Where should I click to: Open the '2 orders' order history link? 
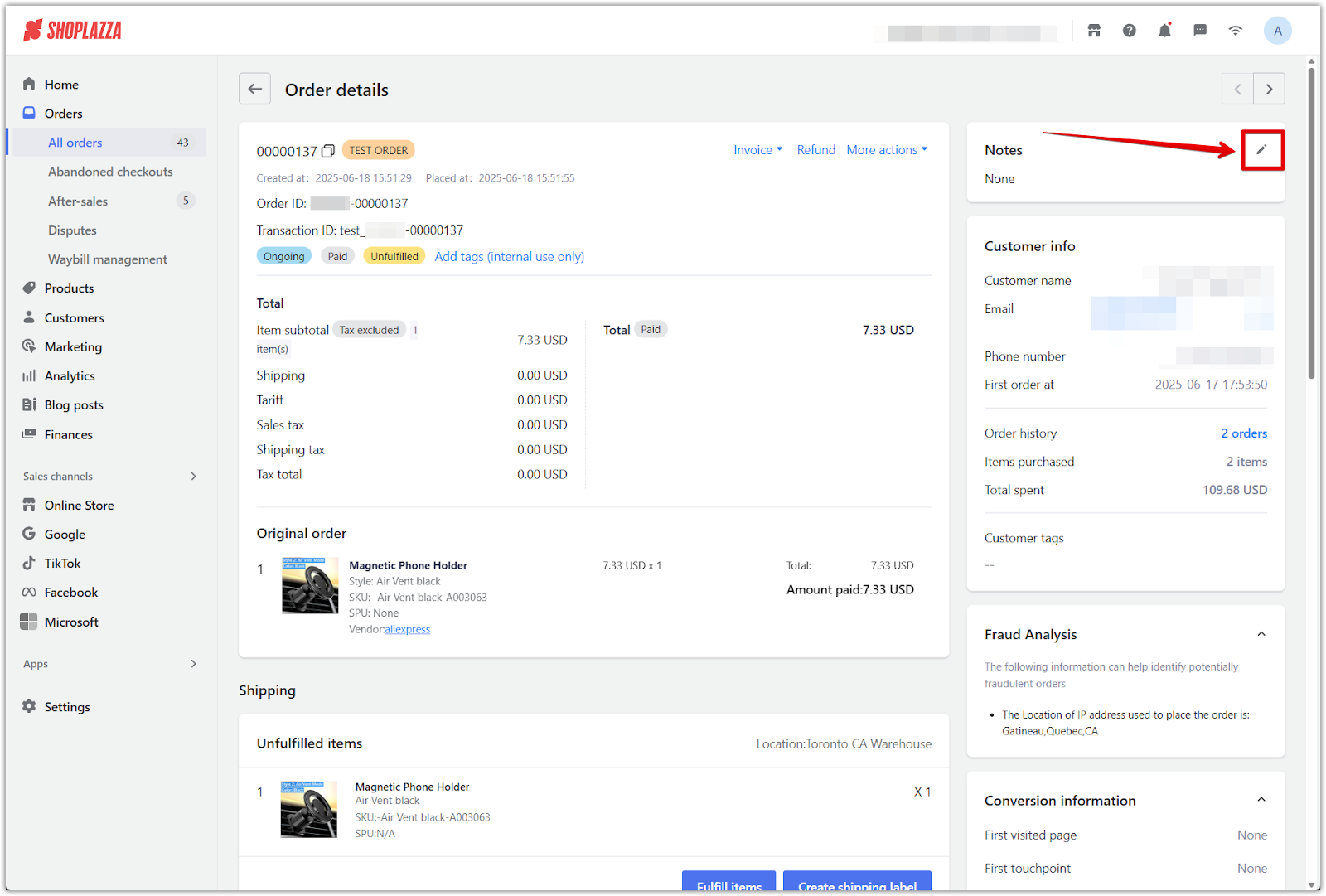pos(1244,433)
